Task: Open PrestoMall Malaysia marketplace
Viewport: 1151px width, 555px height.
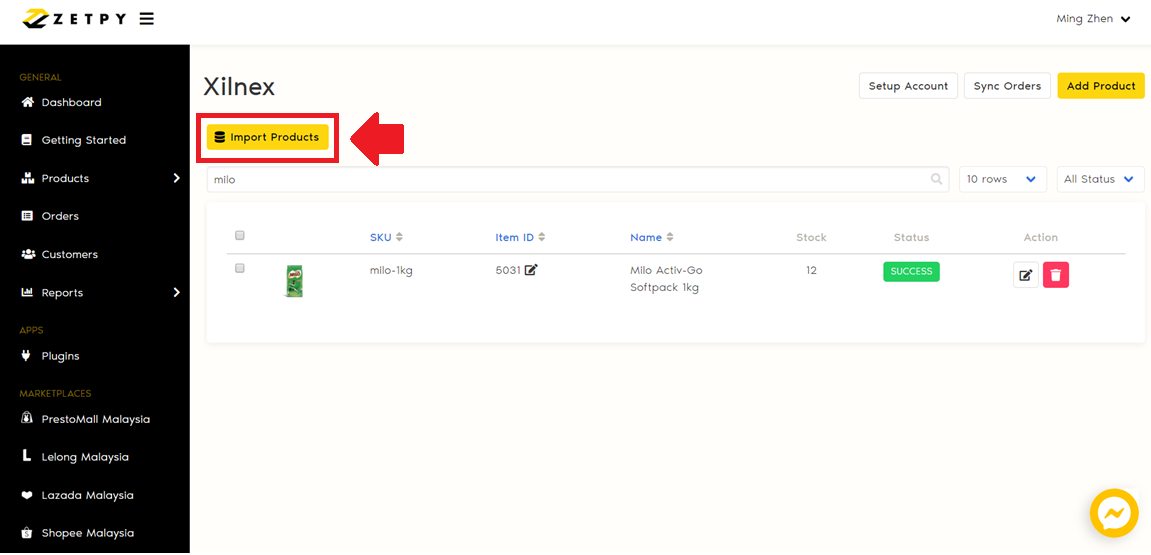Action: pos(95,419)
